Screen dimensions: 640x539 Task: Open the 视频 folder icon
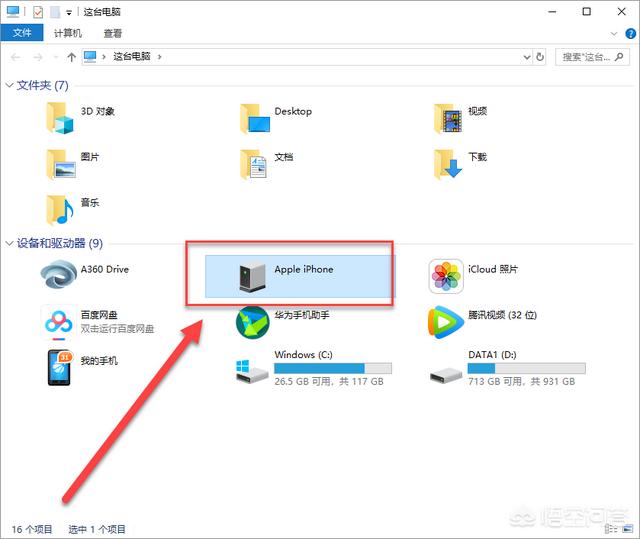(x=448, y=118)
